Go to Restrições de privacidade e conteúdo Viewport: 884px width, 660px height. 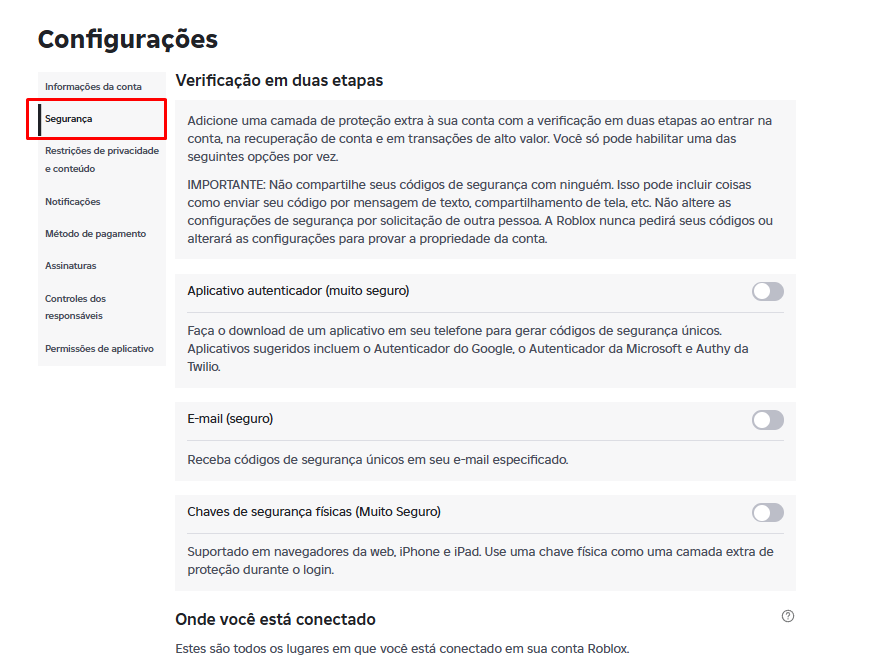pos(101,160)
